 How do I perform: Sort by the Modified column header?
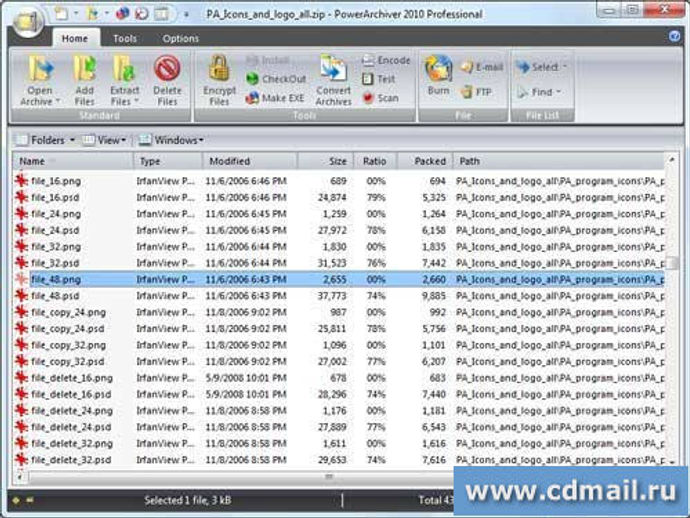[250, 161]
